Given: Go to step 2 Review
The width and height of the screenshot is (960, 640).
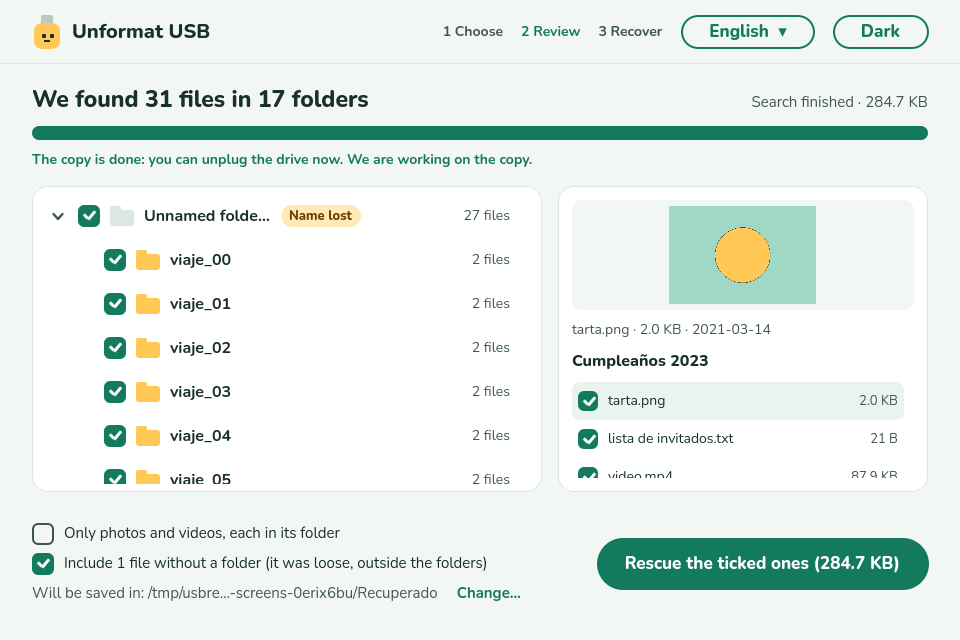Looking at the screenshot, I should [550, 32].
